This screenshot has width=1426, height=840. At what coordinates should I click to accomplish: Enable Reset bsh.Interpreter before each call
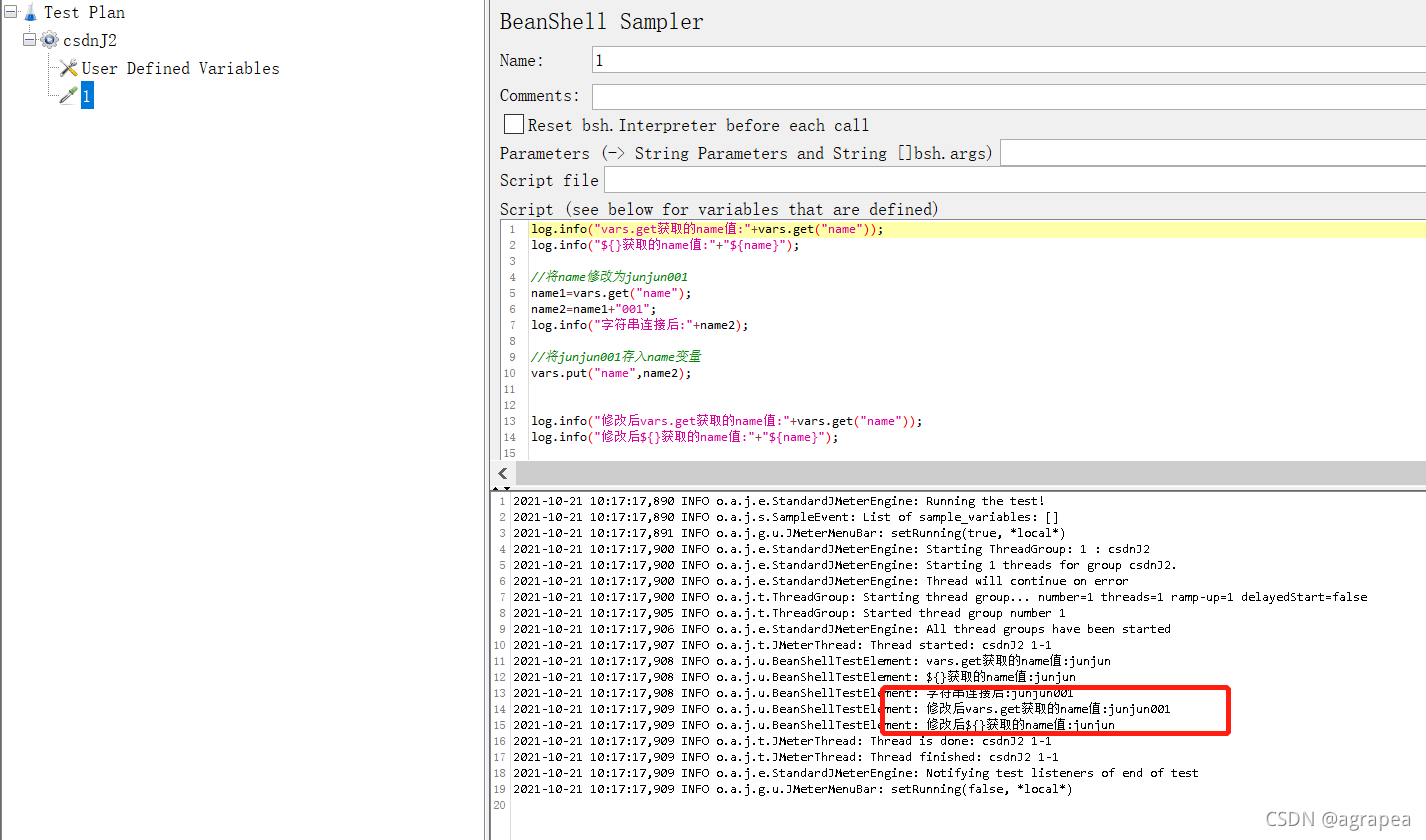[513, 125]
